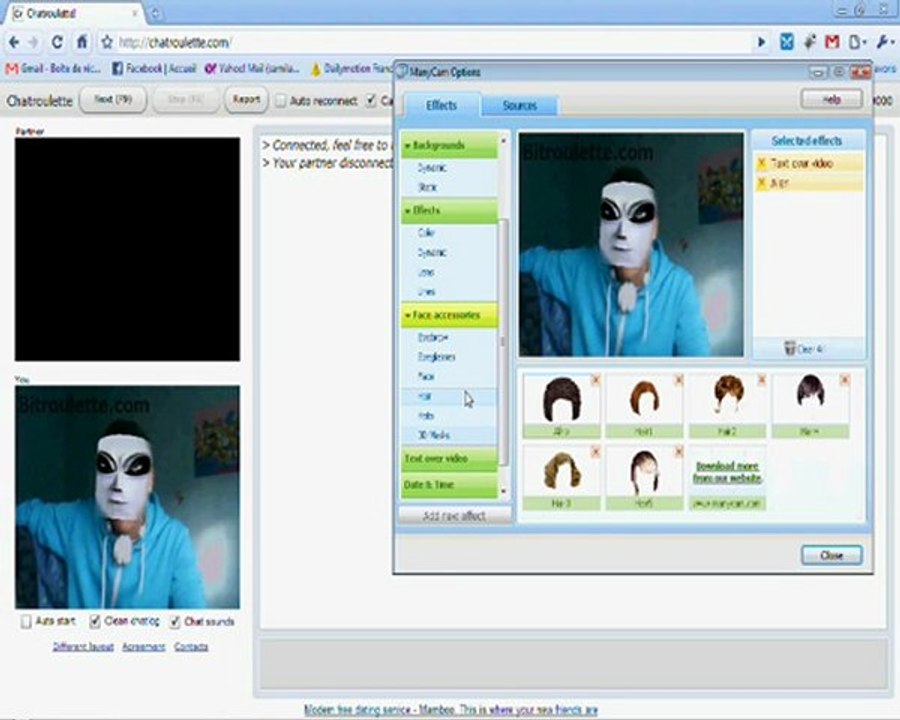
Task: Delete the Afro hair preset with its X
Action: tap(595, 380)
